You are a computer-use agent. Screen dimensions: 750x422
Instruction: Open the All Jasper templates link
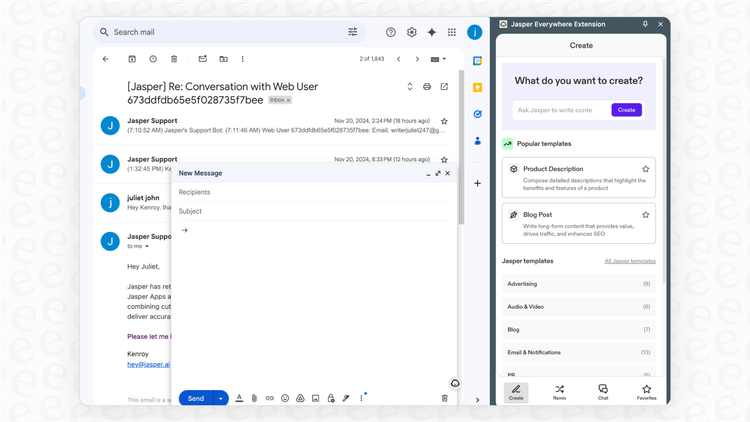click(630, 261)
